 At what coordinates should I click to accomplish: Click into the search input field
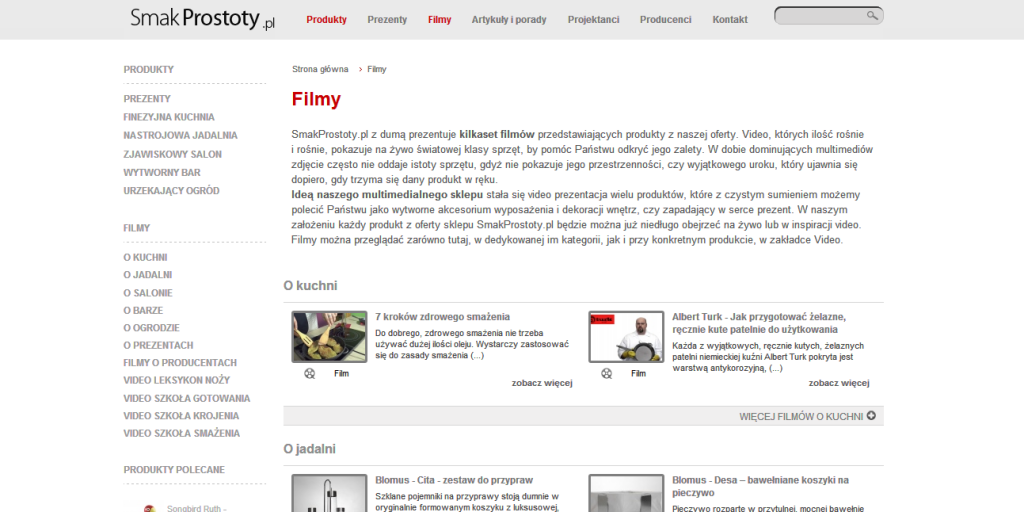pos(820,16)
